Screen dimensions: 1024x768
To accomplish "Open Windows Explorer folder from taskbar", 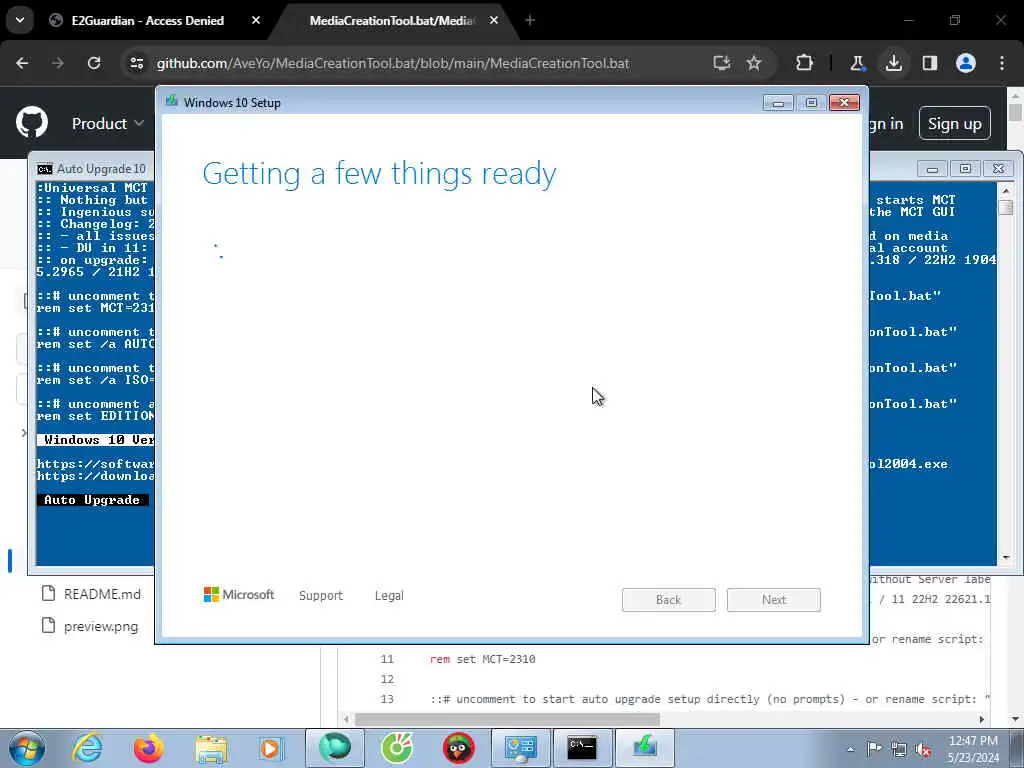I will pos(210,748).
